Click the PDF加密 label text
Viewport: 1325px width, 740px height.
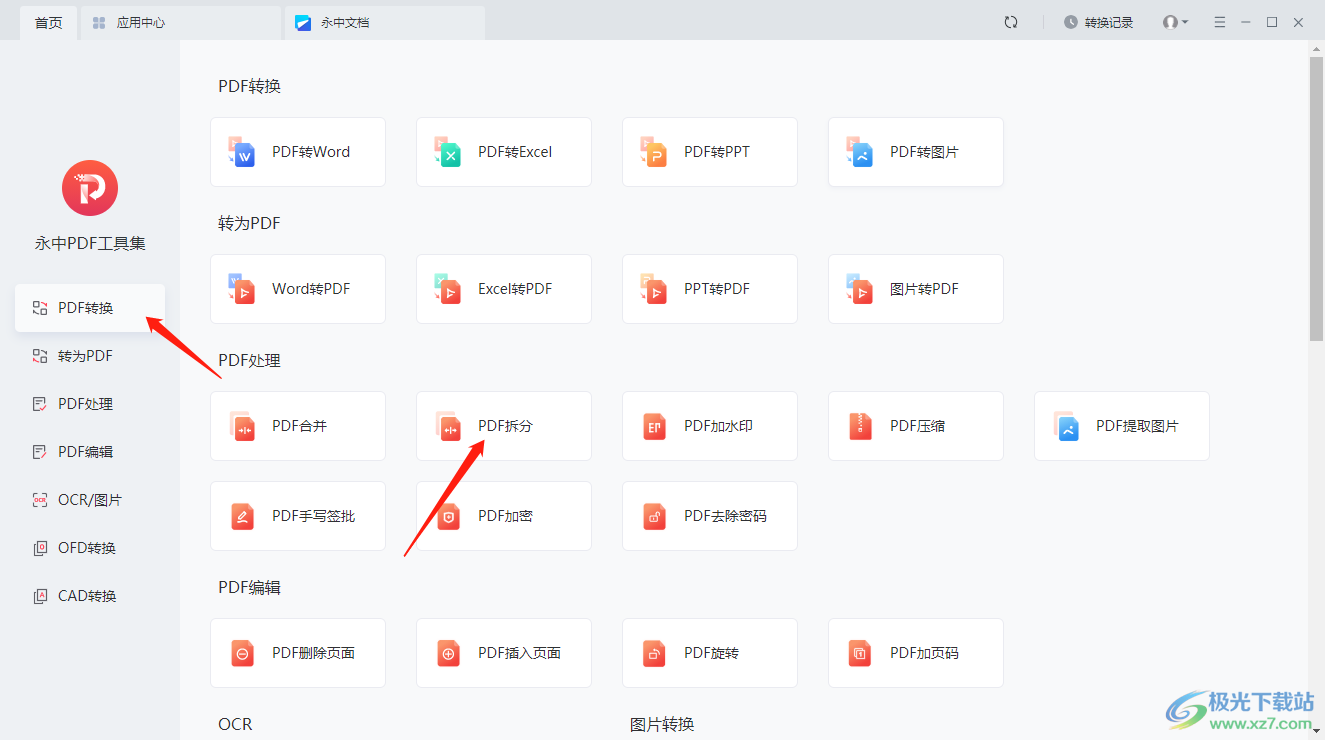coord(505,516)
